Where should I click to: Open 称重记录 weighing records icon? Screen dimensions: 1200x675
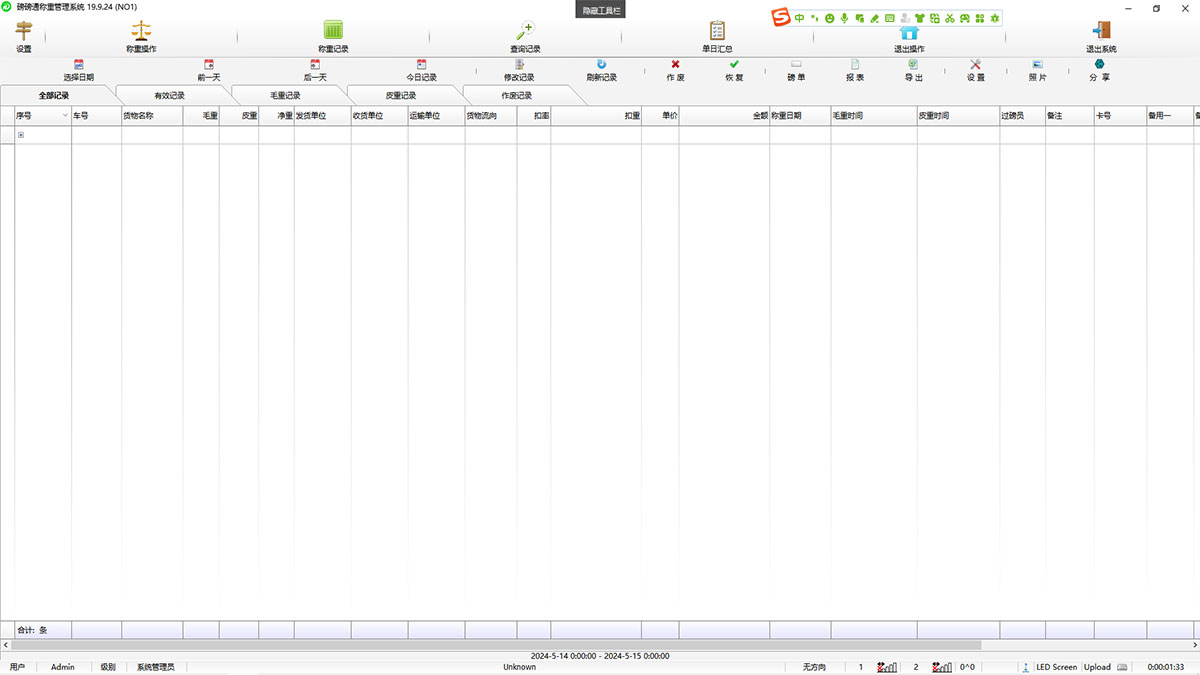tap(333, 31)
